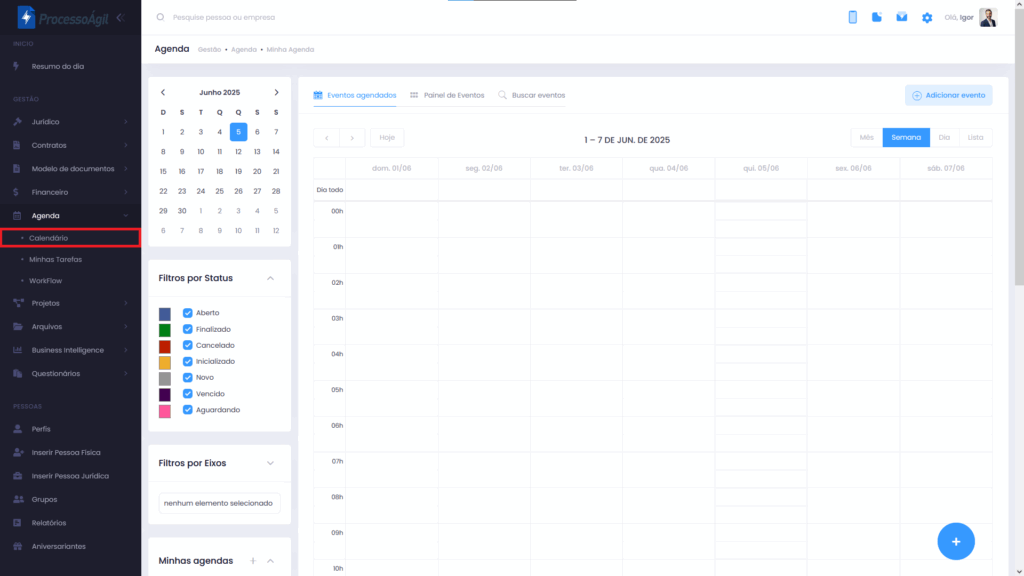Viewport: 1024px width, 576px height.
Task: Go to previous week in calendar toolbar
Action: [x=327, y=138]
